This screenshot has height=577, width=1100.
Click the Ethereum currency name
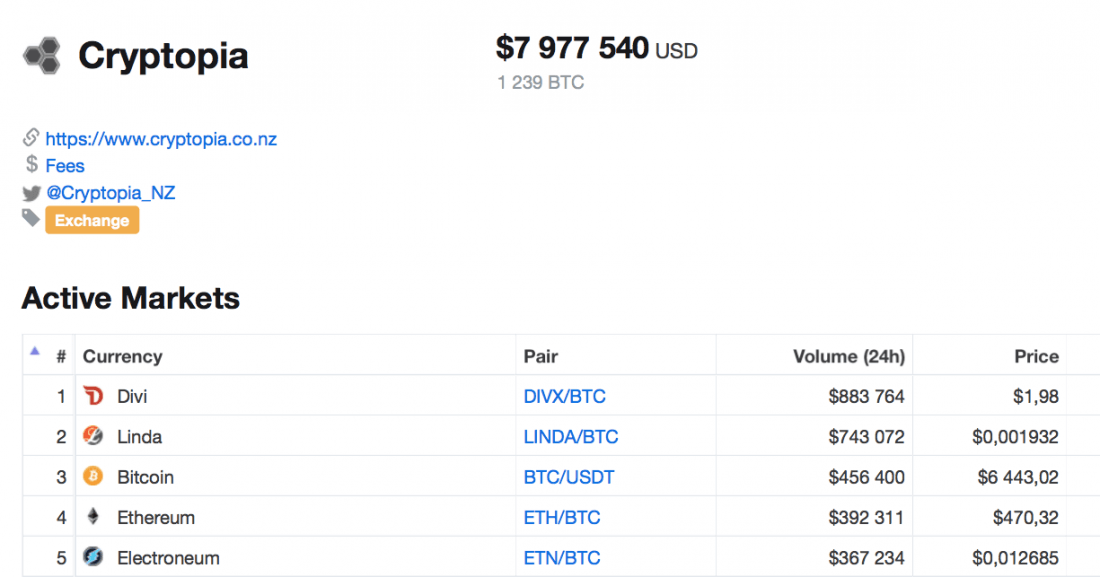156,517
